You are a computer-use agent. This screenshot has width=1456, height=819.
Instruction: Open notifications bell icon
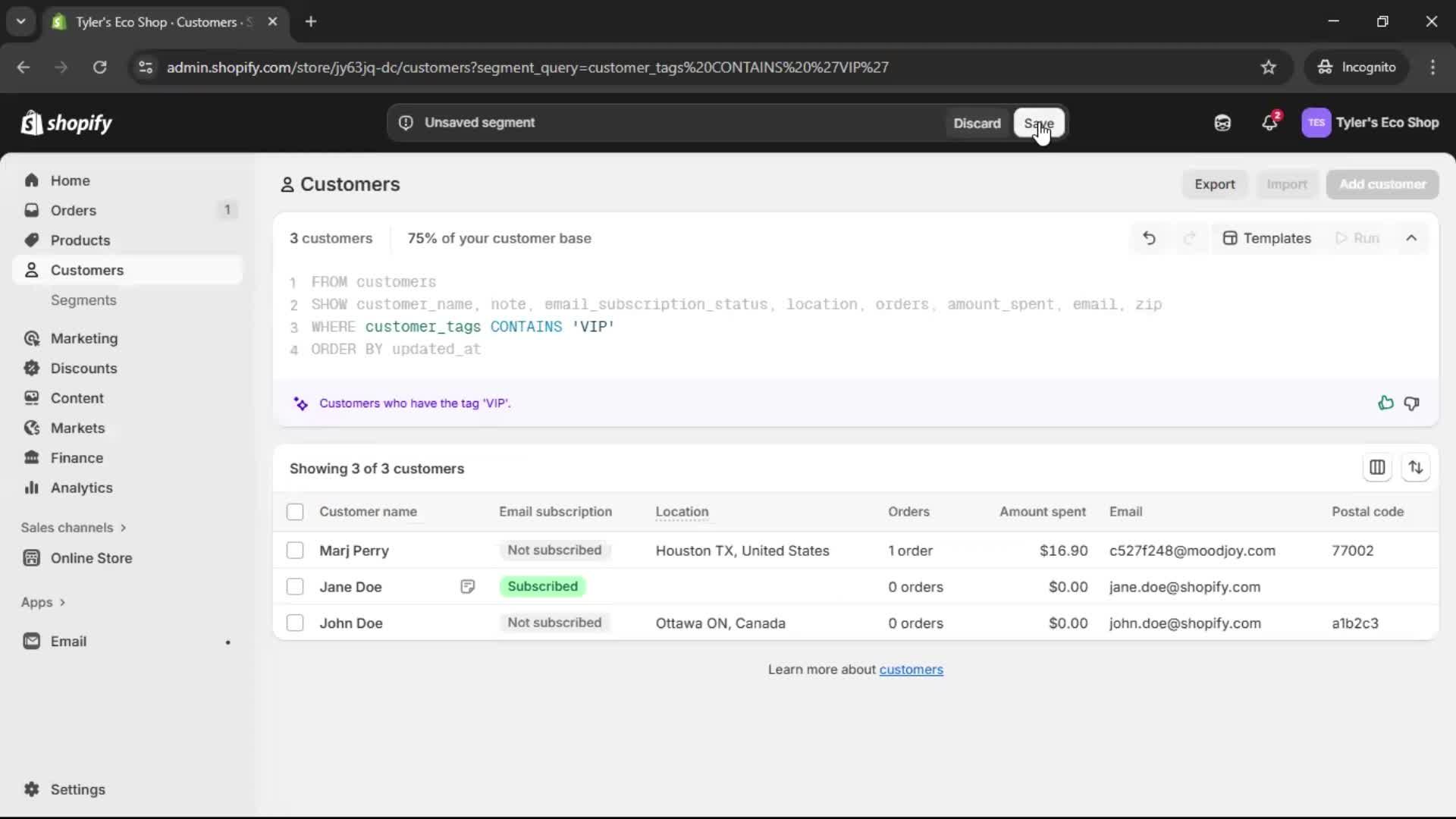pos(1269,123)
